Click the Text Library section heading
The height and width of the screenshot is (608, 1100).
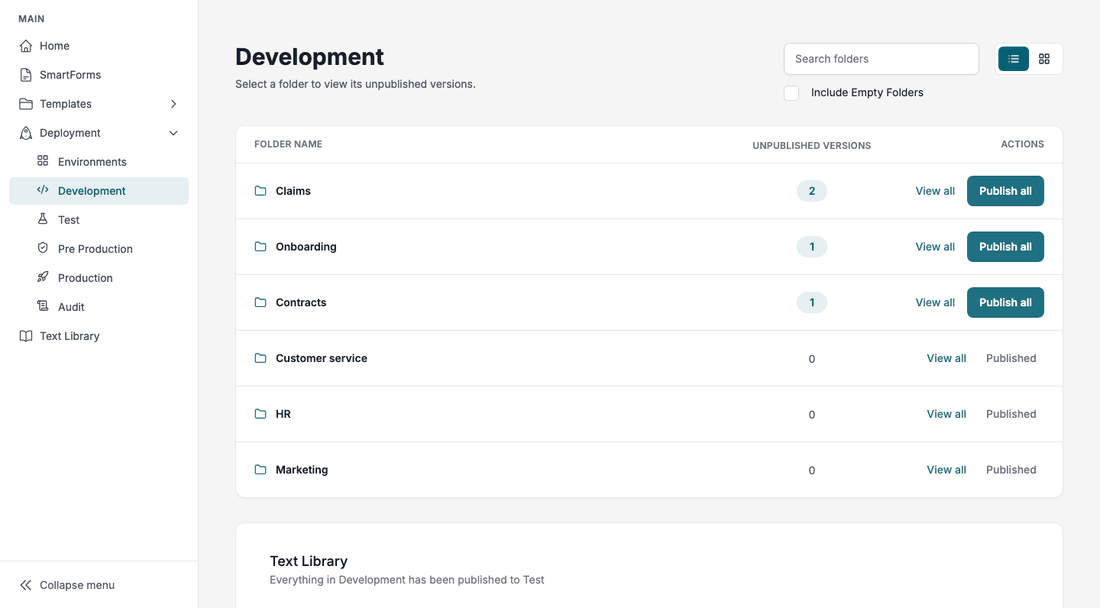[x=309, y=561]
